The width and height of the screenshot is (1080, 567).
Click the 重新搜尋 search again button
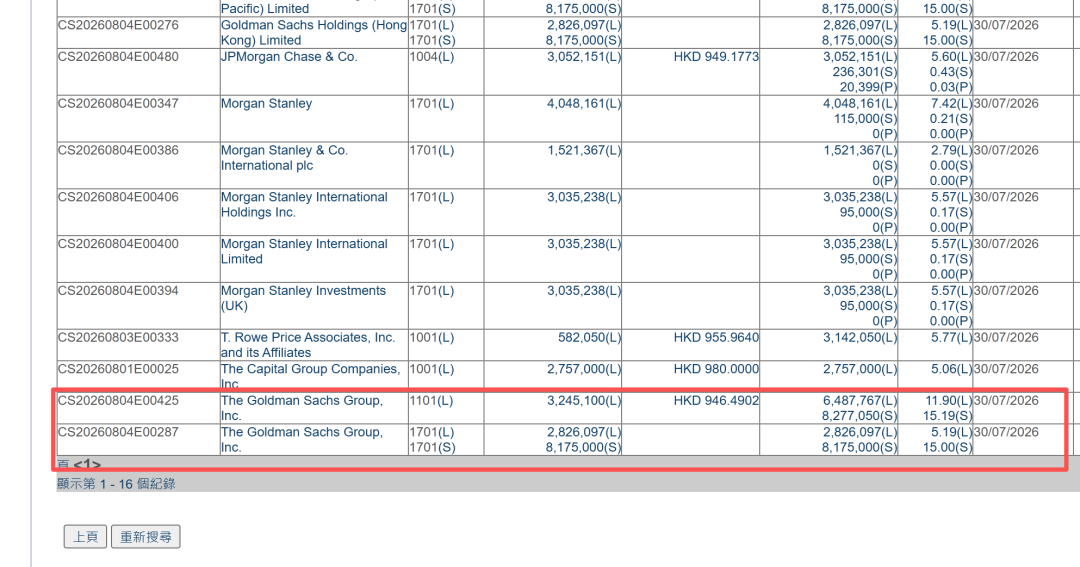coord(146,537)
